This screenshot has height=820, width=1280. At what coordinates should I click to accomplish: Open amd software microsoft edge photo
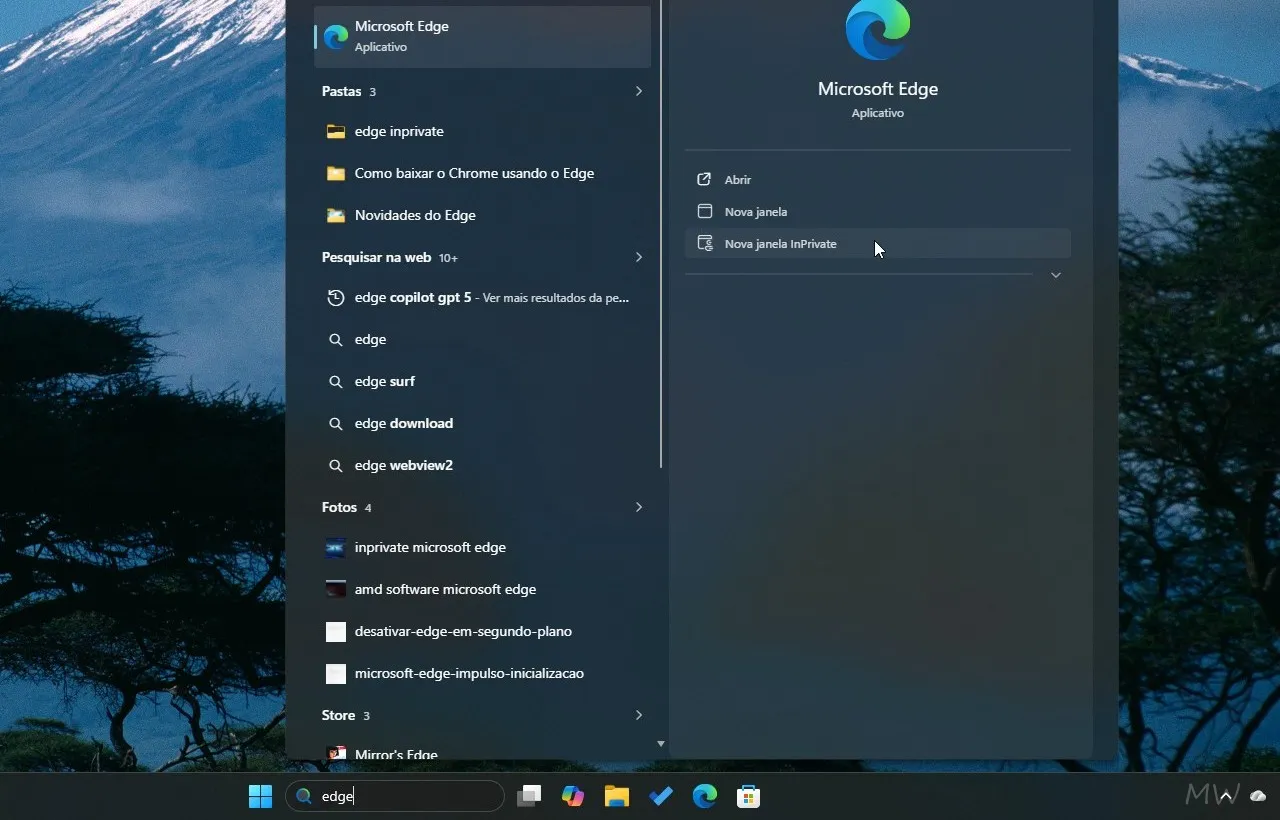[482, 589]
